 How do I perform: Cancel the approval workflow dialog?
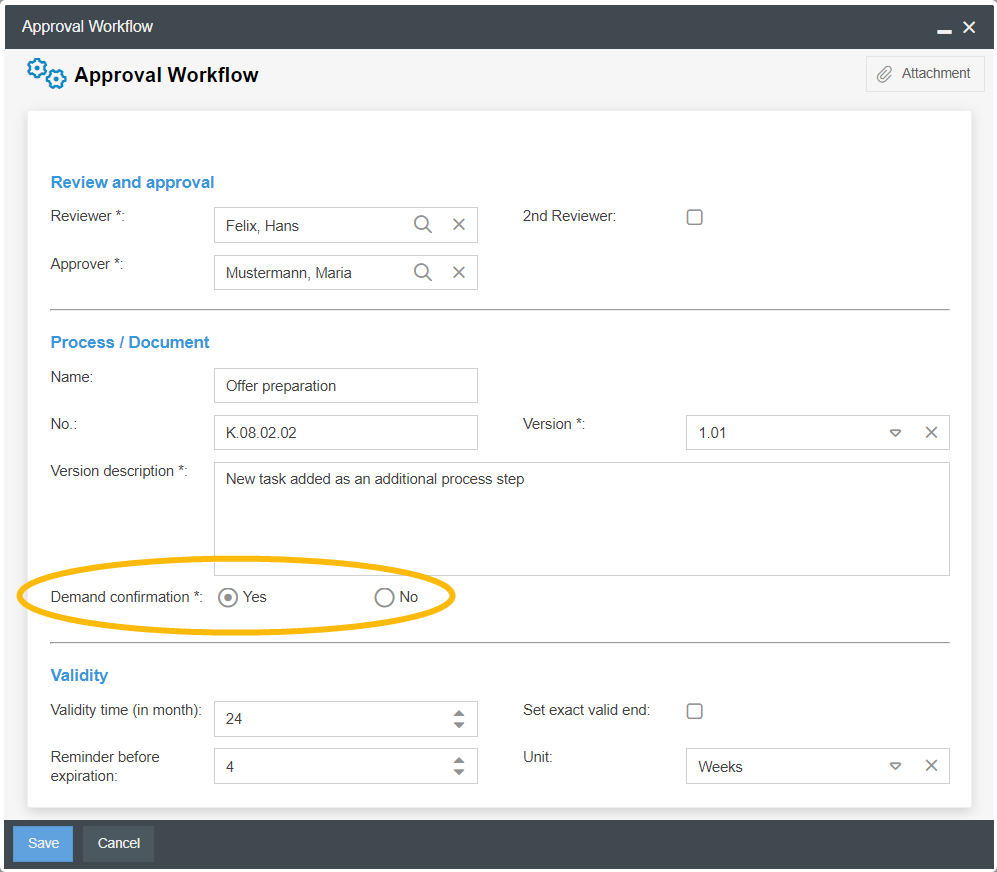pyautogui.click(x=118, y=843)
